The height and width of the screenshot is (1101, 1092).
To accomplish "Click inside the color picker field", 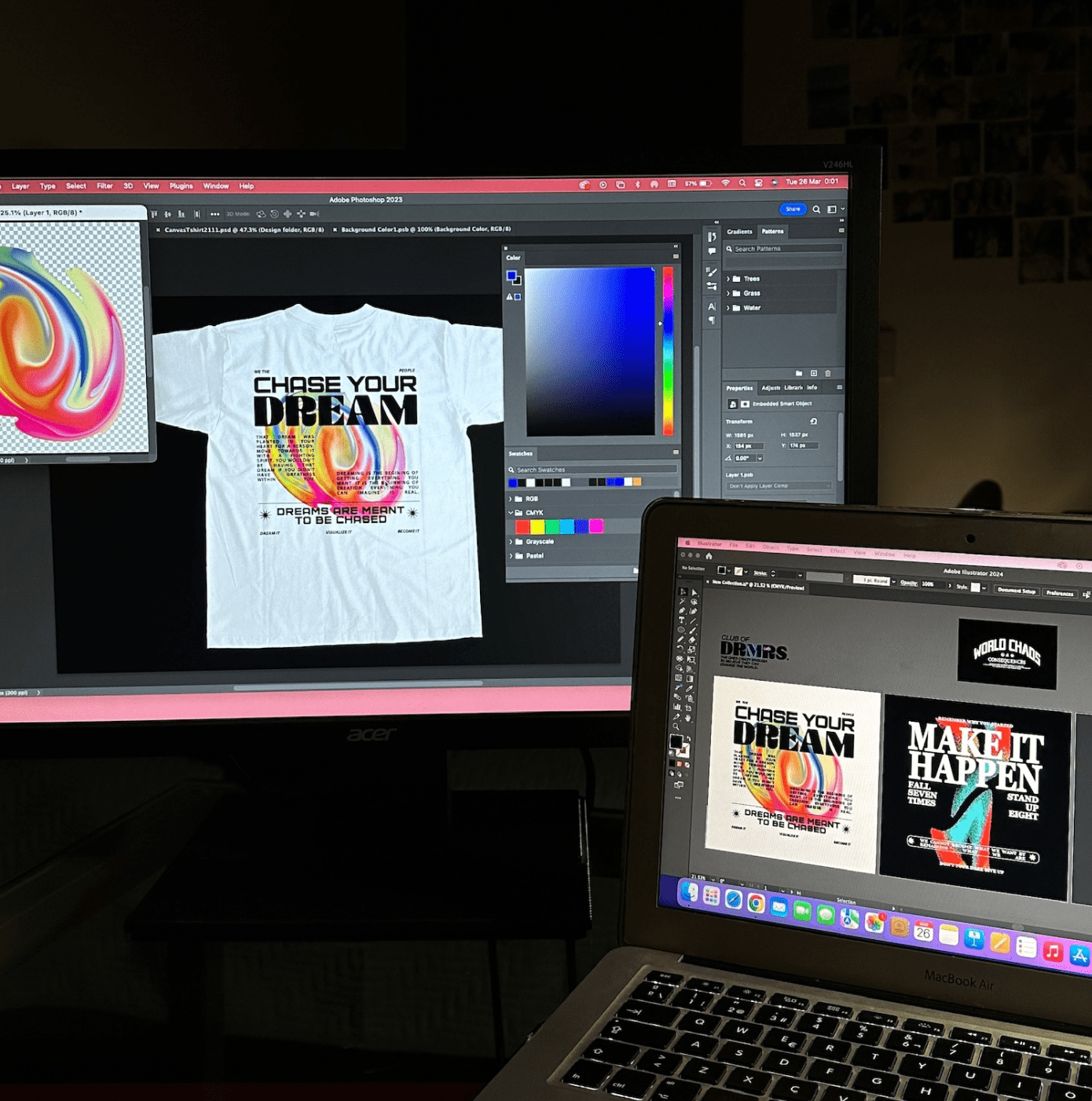I will [x=590, y=351].
